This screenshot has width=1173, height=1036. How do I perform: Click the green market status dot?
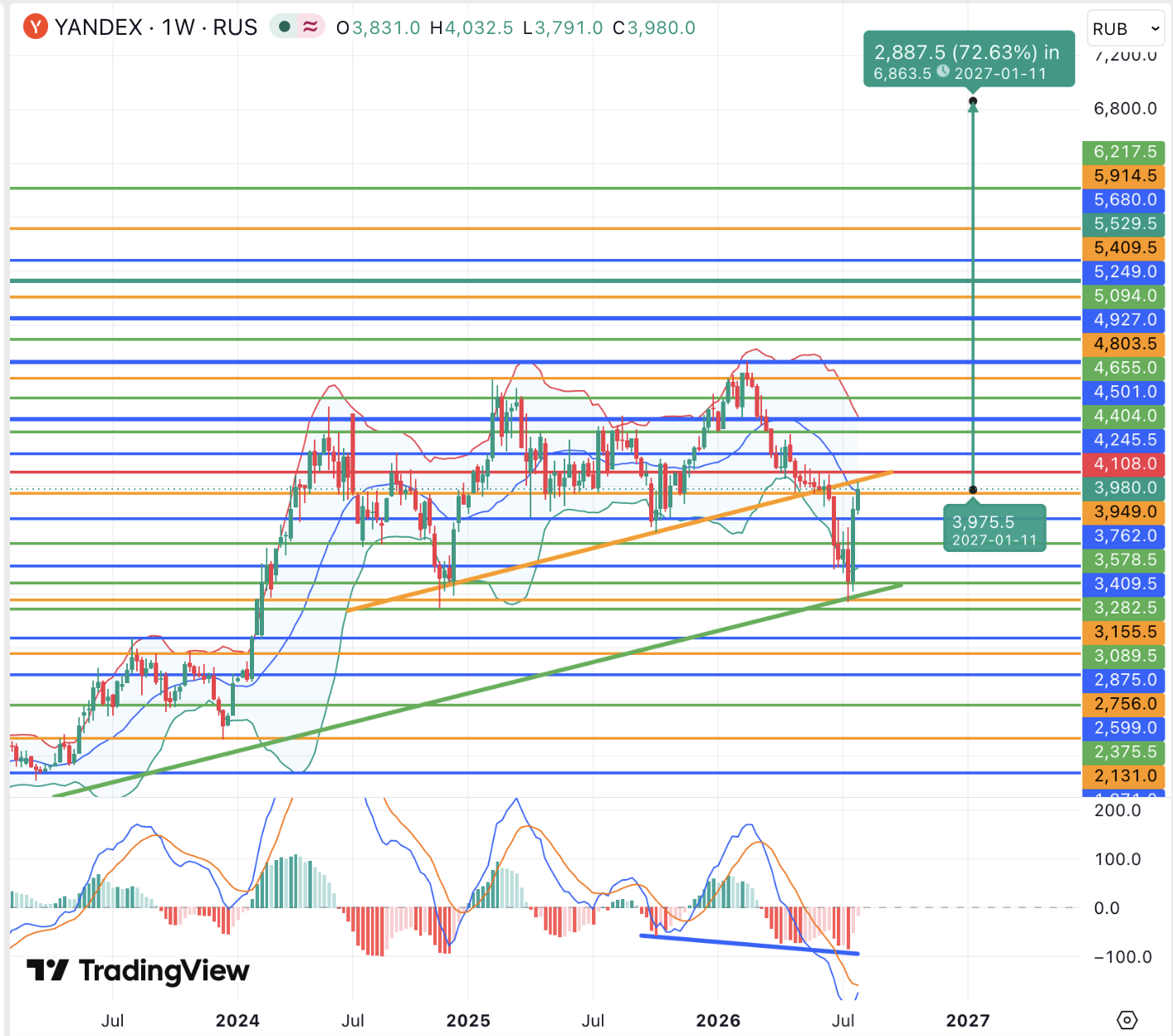(x=285, y=27)
